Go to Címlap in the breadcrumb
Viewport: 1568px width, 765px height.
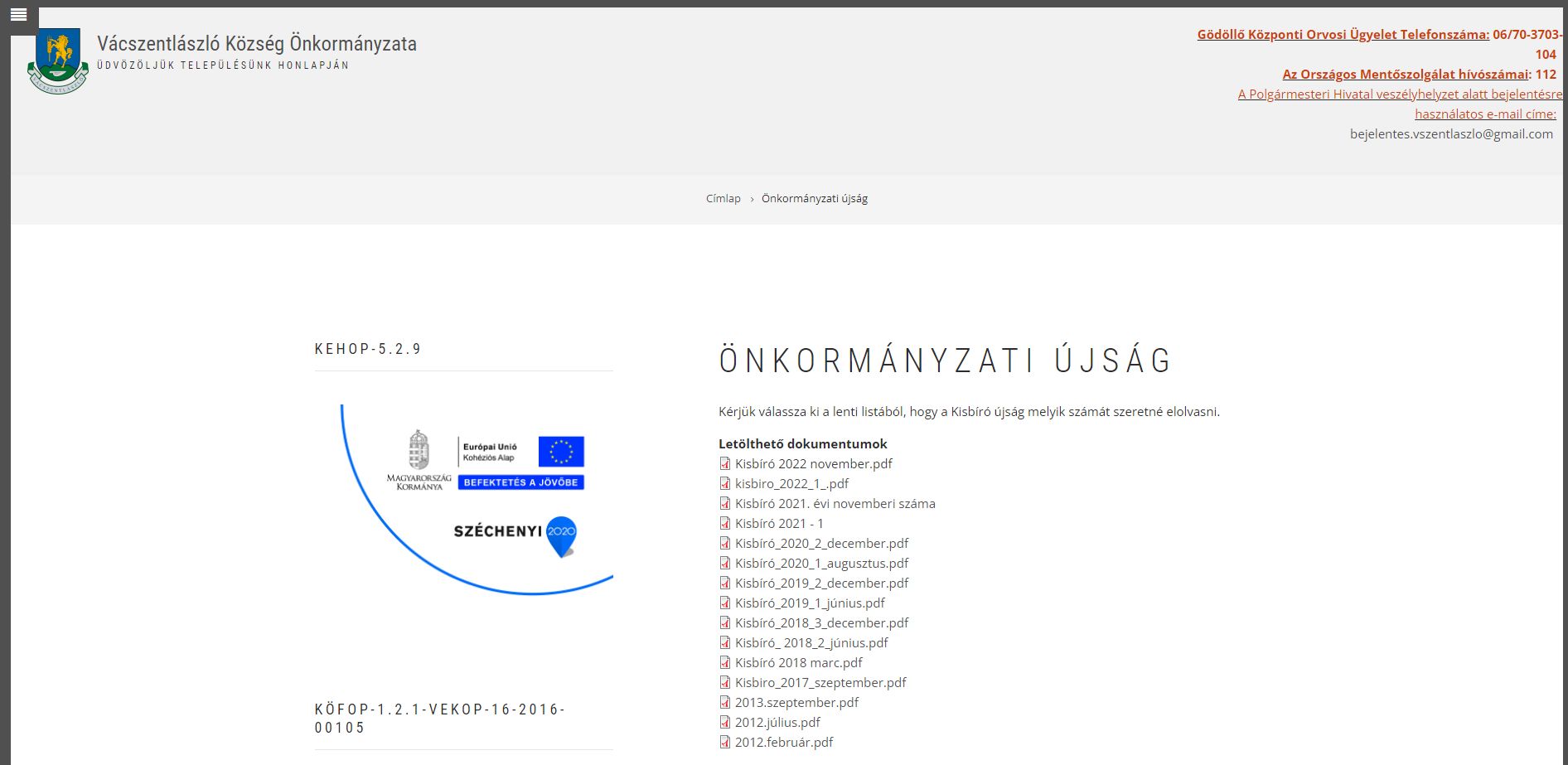tap(724, 198)
